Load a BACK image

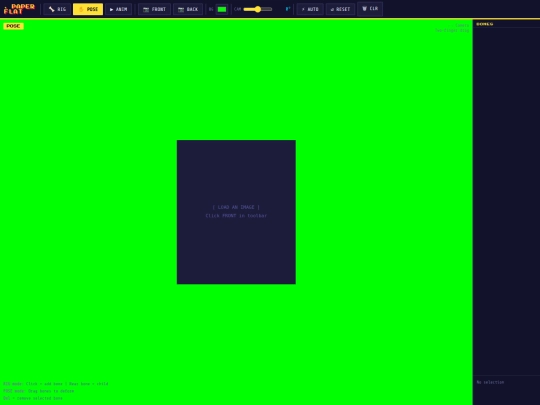tap(188, 9)
